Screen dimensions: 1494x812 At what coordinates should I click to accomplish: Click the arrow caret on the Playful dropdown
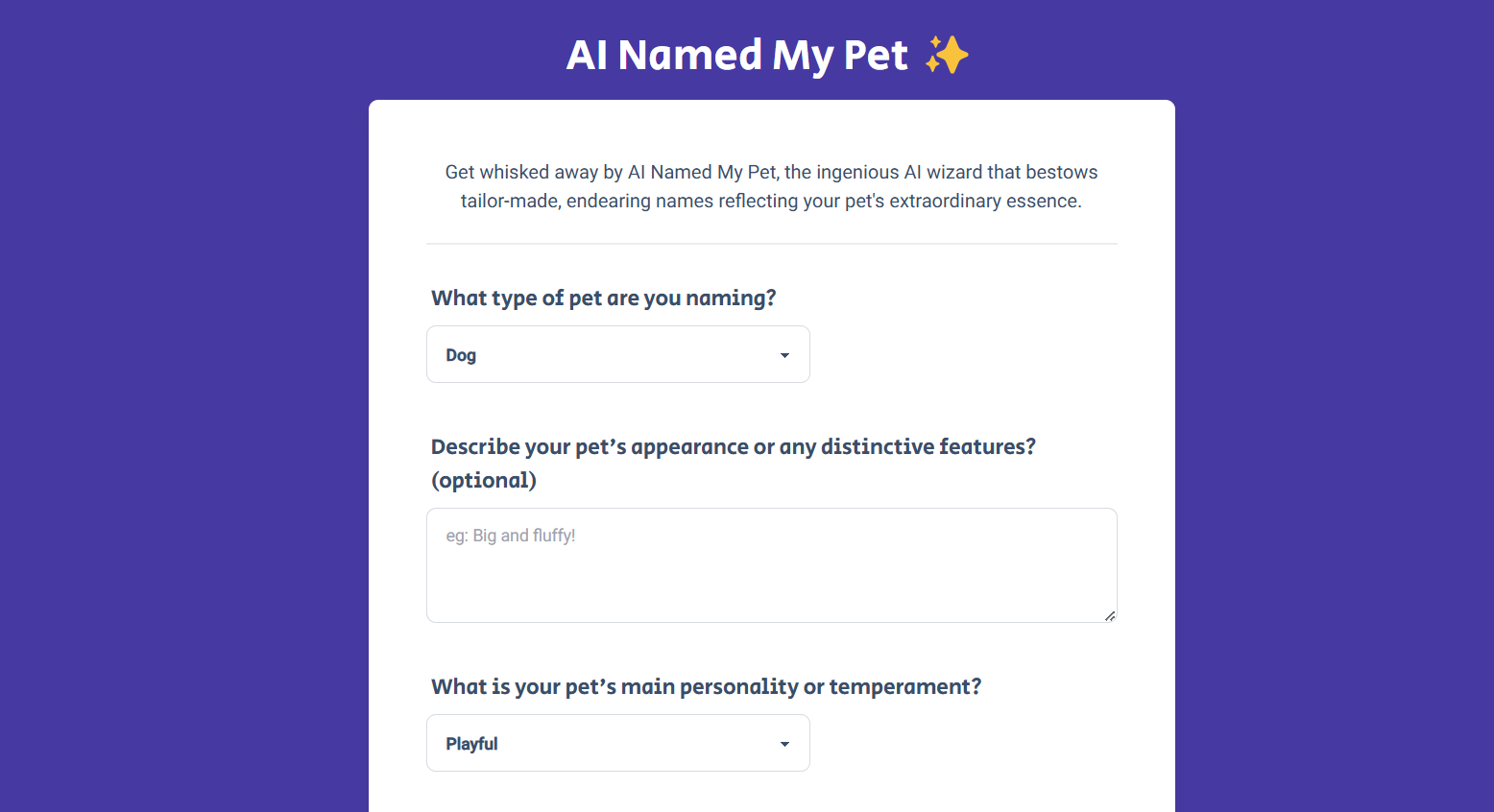[784, 744]
